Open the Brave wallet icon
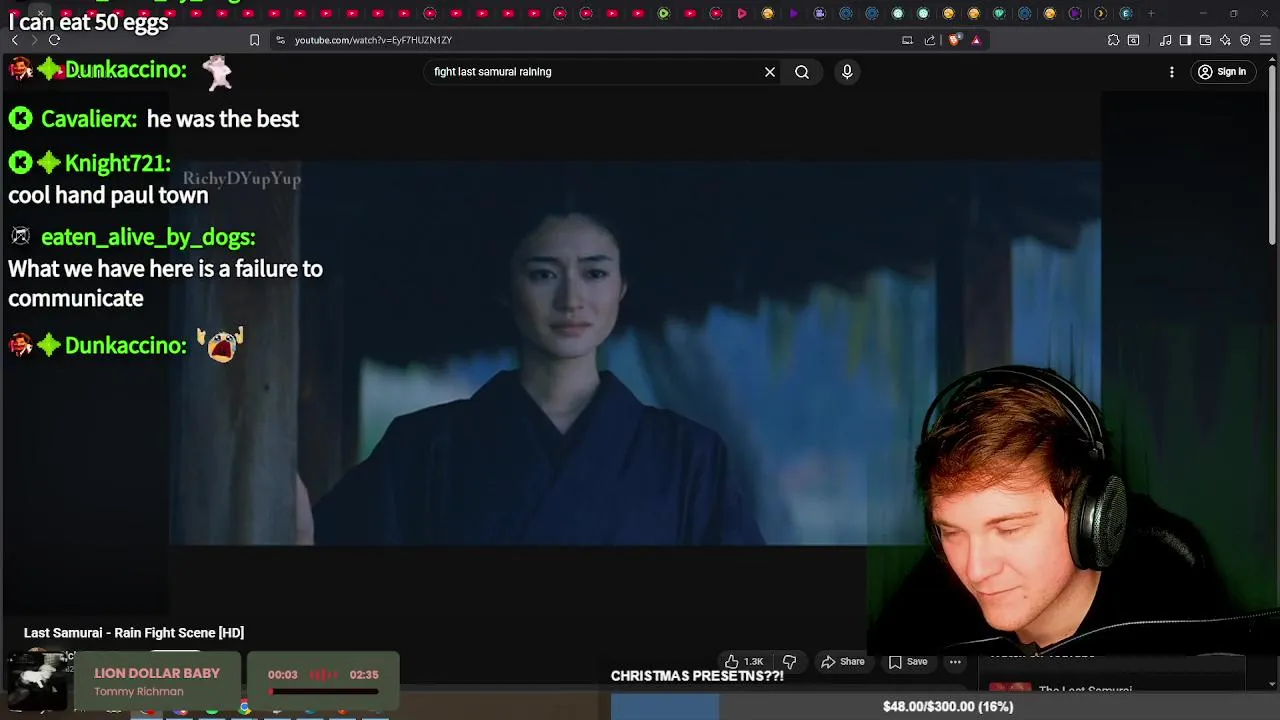 1205,40
